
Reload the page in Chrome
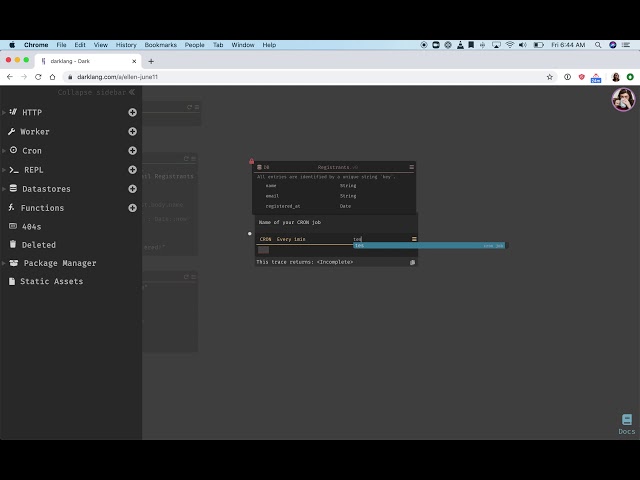click(38, 77)
